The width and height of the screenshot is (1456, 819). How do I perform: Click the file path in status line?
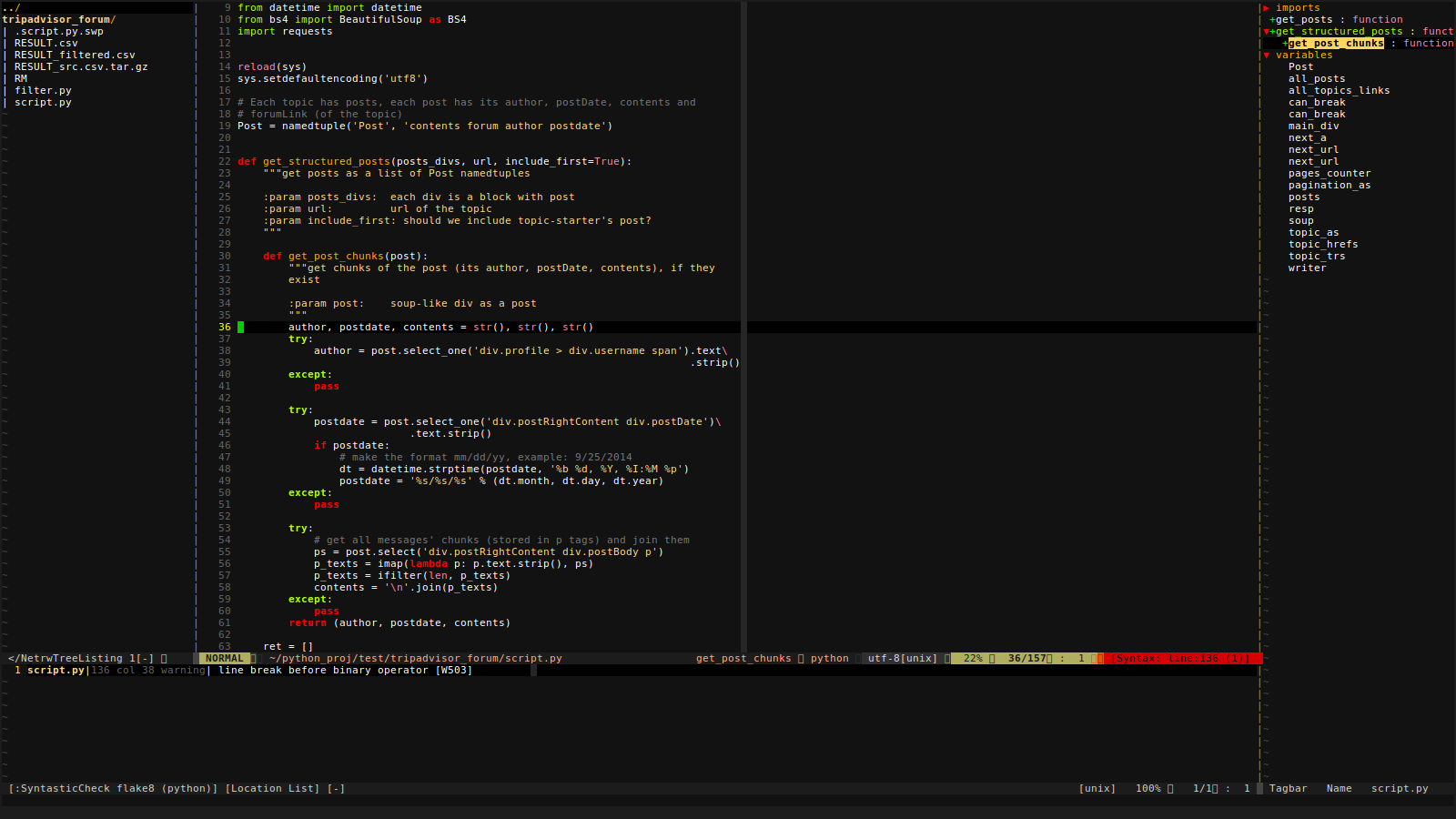click(416, 658)
